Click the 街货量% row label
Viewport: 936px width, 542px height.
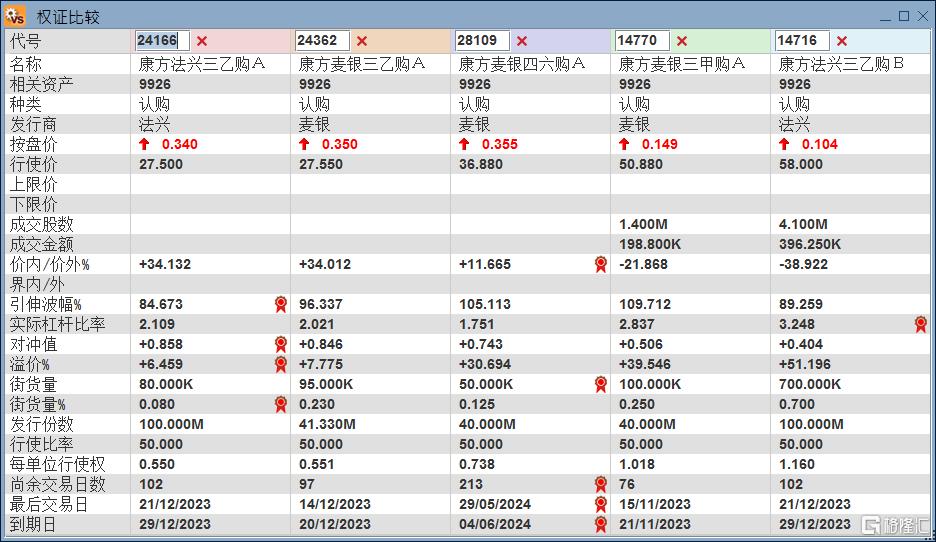(x=38, y=404)
